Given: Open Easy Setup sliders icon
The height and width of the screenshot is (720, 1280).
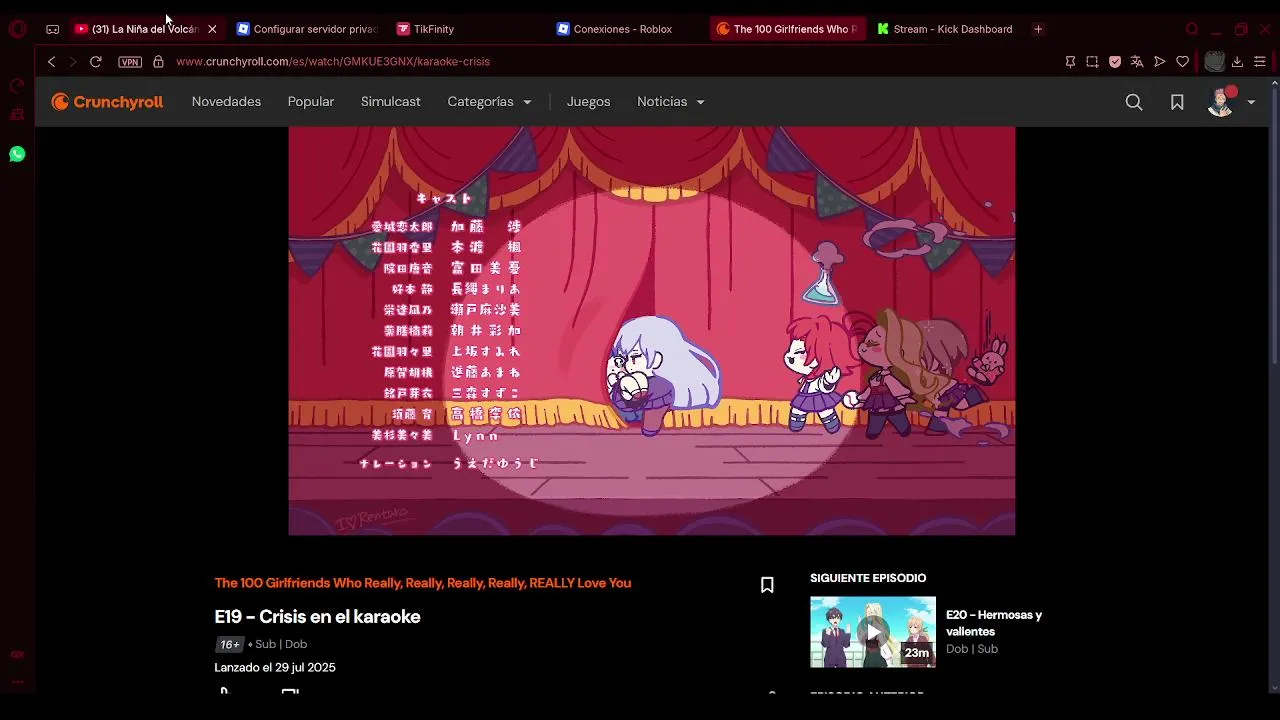Looking at the screenshot, I should 1260,62.
